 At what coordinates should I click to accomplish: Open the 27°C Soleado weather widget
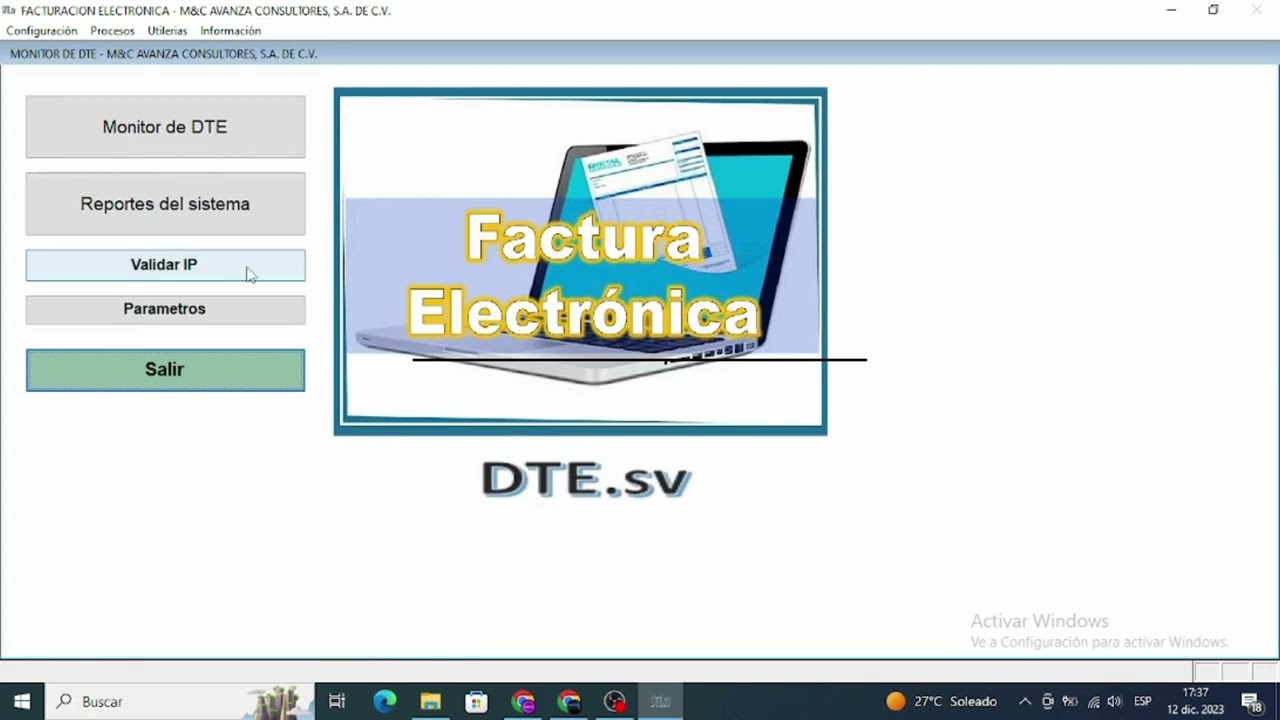(x=941, y=702)
